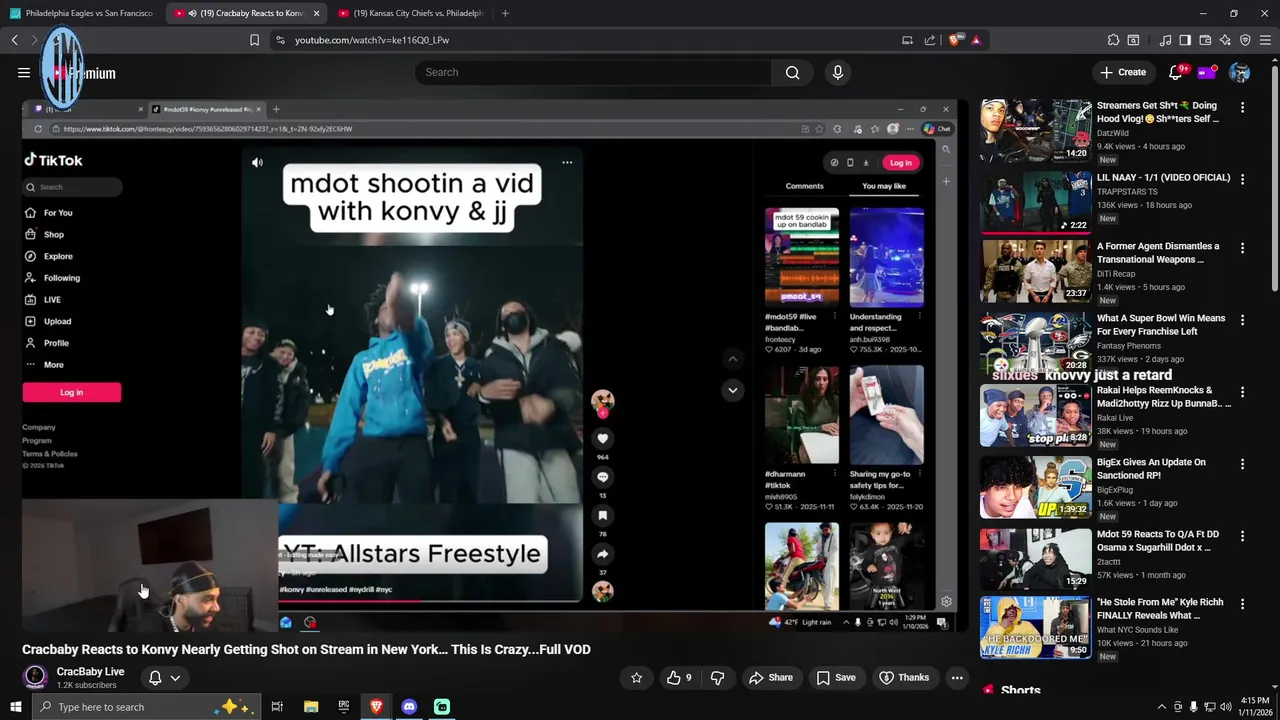Image resolution: width=1280 pixels, height=720 pixels.
Task: Open options for Kyle Richh video
Action: [x=1242, y=604]
